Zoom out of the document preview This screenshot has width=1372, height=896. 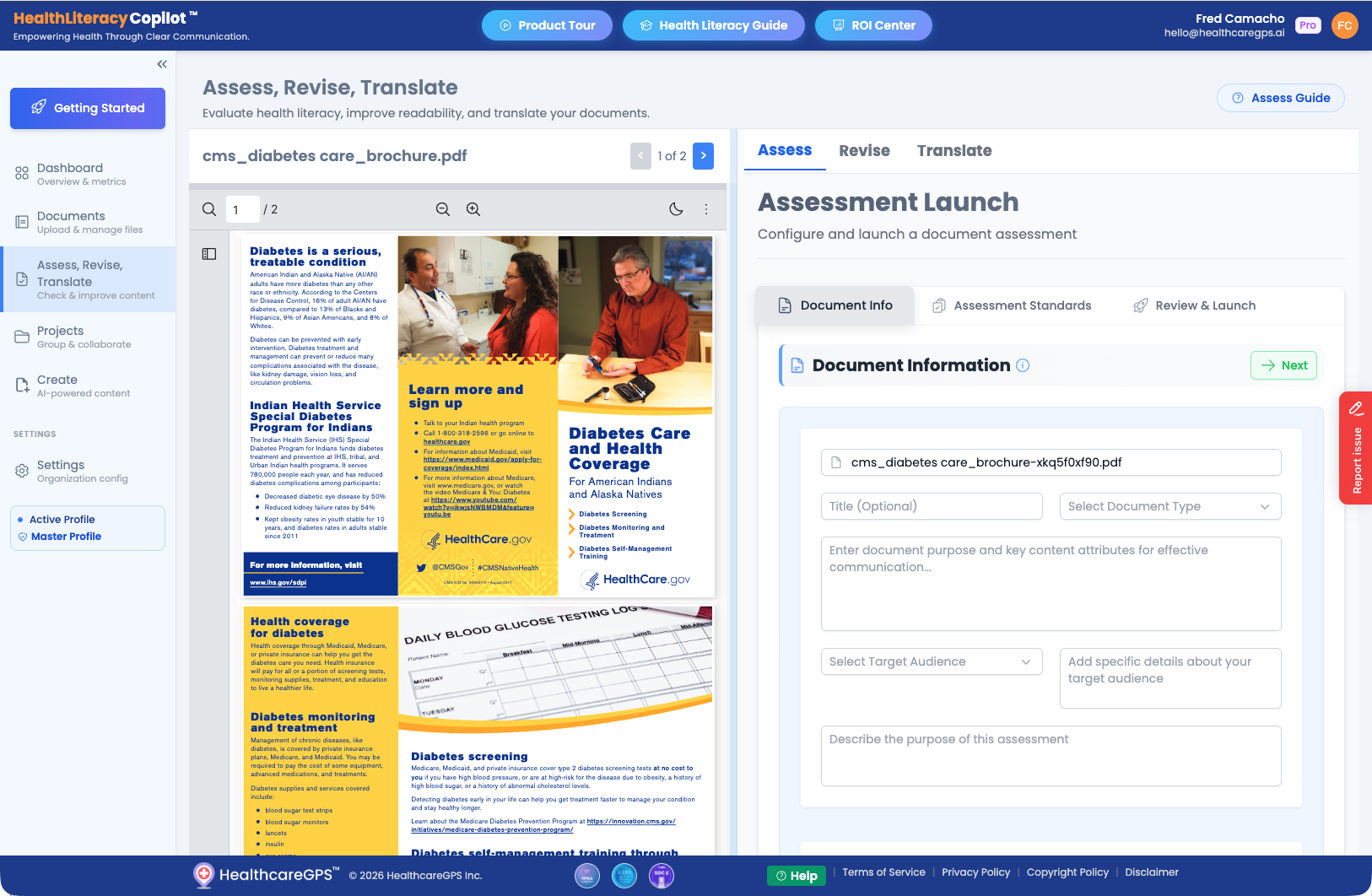pos(443,208)
